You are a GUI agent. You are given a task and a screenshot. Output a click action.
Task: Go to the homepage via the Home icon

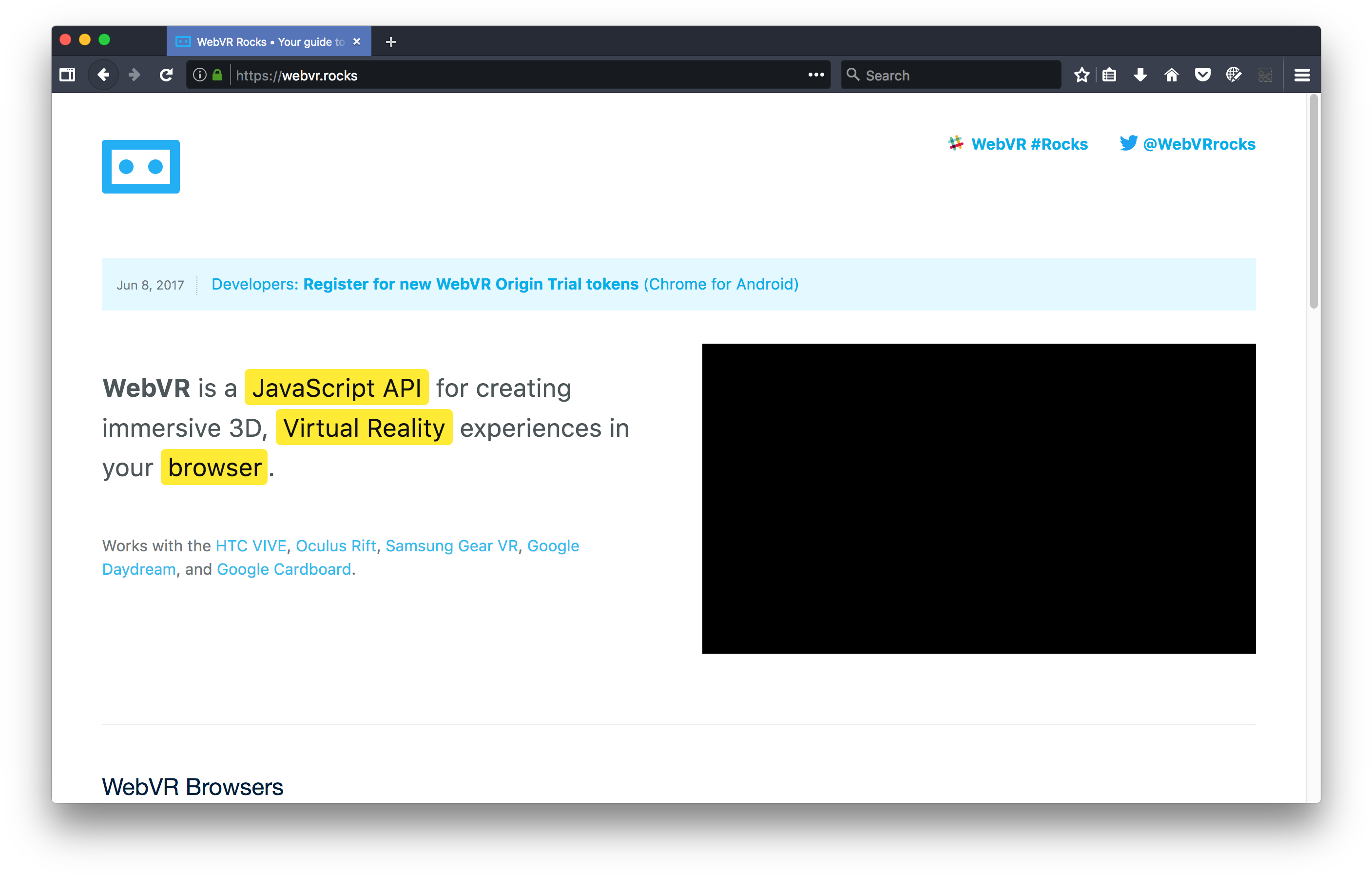click(1171, 75)
